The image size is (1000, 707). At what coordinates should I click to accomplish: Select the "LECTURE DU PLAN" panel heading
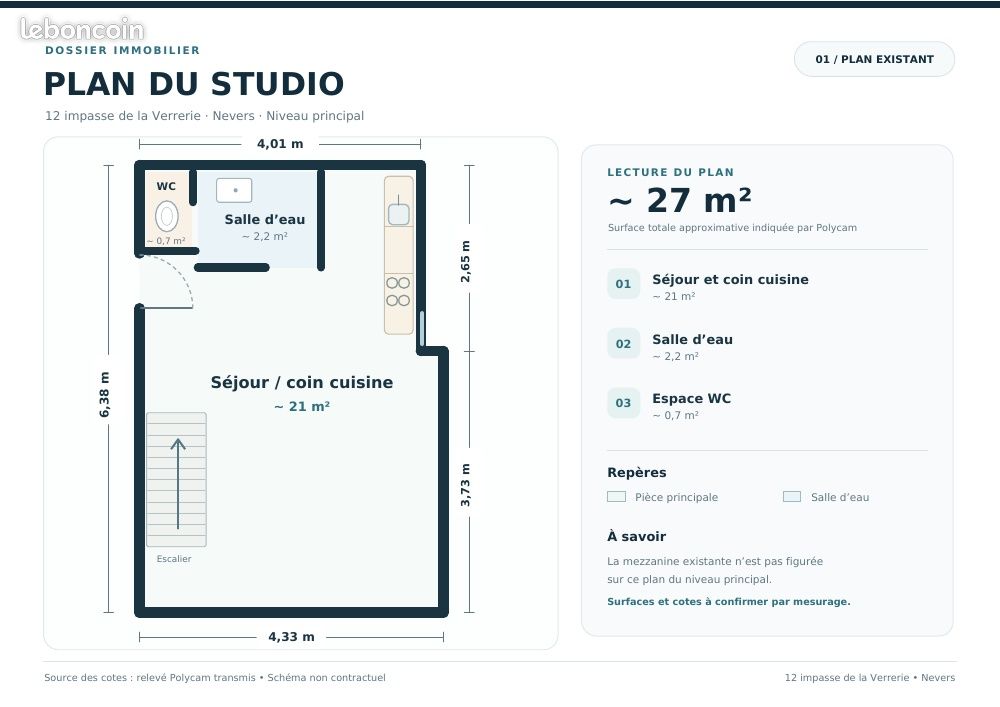[670, 172]
